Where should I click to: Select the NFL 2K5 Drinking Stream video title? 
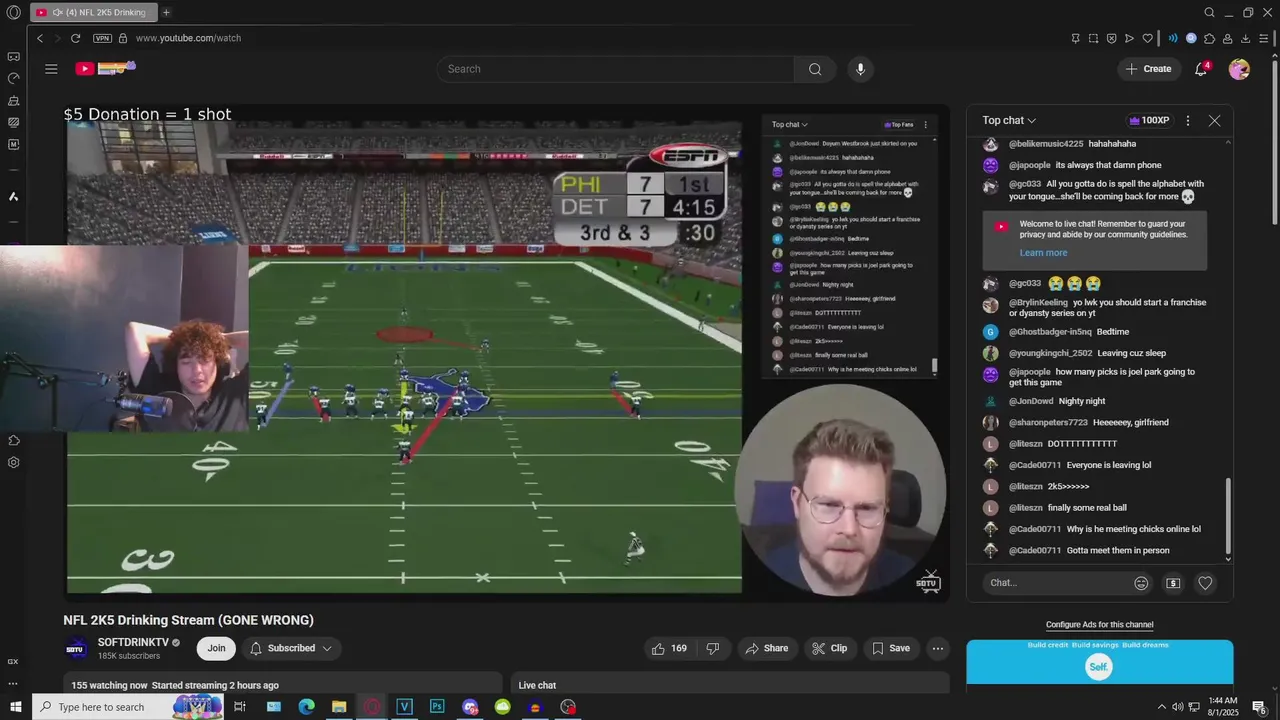click(188, 620)
